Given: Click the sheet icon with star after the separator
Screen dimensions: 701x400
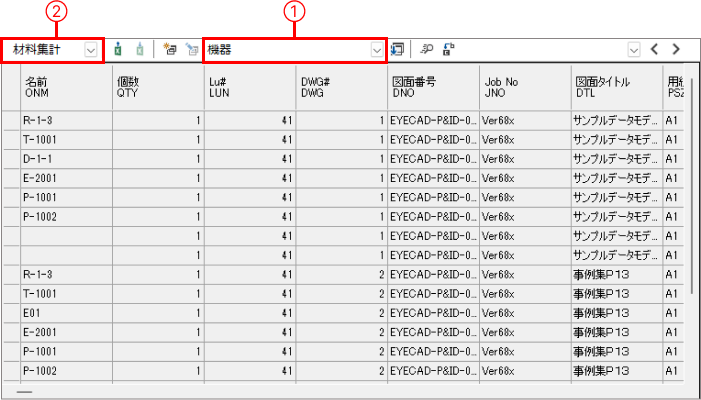Looking at the screenshot, I should coord(169,48).
